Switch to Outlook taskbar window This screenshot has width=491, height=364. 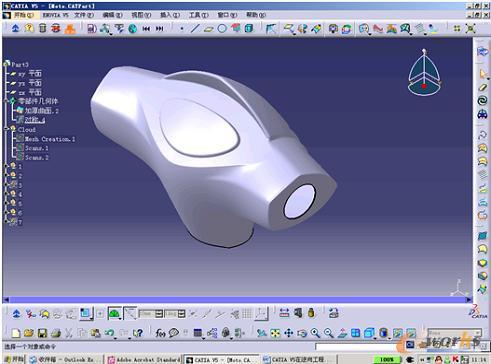coord(65,359)
